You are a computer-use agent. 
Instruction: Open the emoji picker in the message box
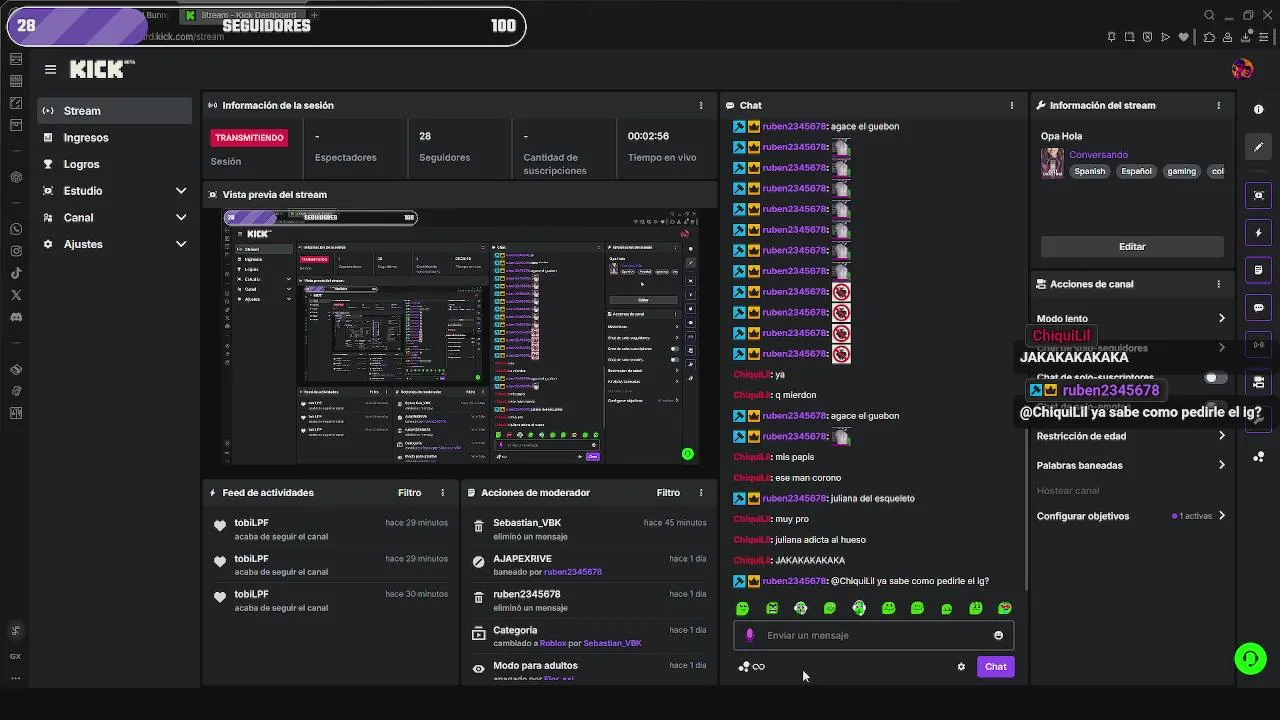point(998,635)
